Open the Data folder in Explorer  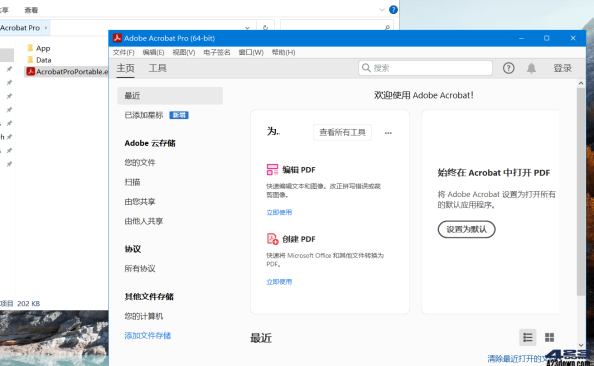pyautogui.click(x=39, y=60)
